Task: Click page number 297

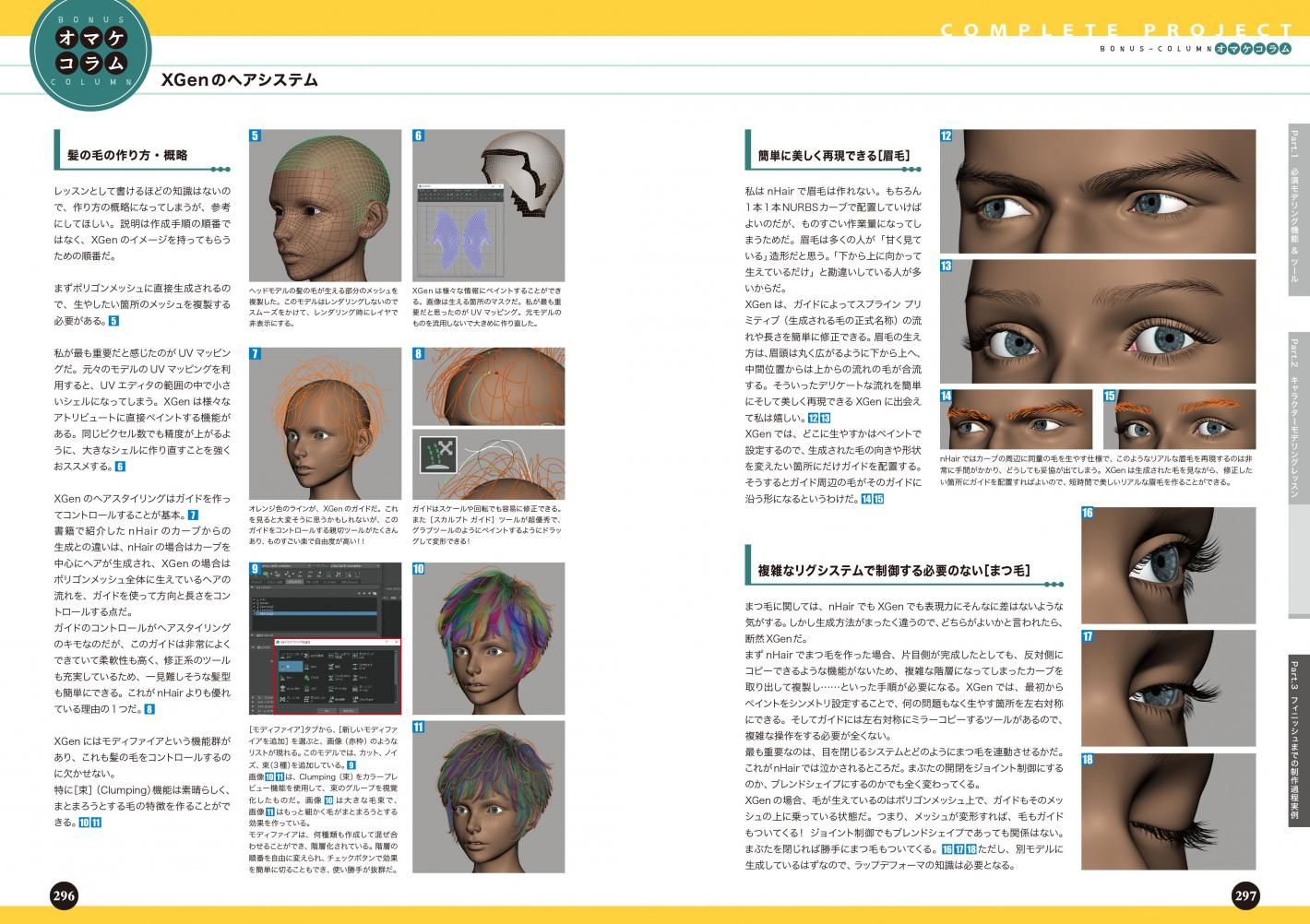Action: click(1245, 894)
